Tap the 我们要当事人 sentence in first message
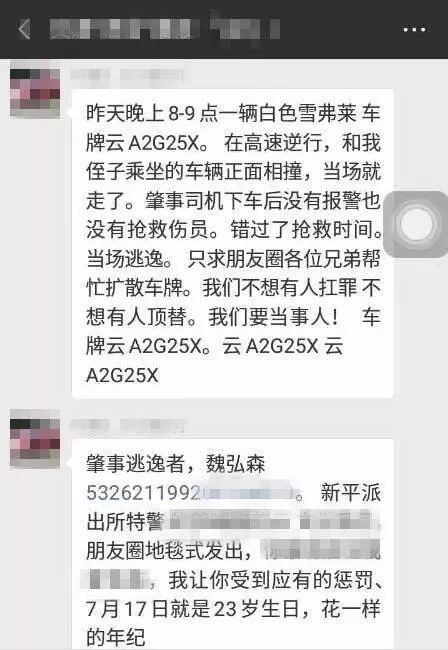Image resolution: width=448 pixels, height=650 pixels. [273, 317]
